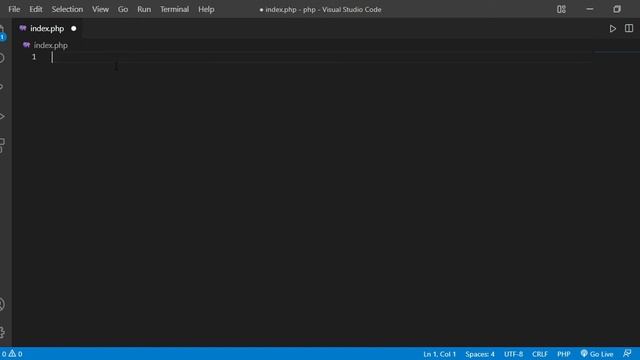
Task: Change indentation via Spaces: 4
Action: (480, 354)
